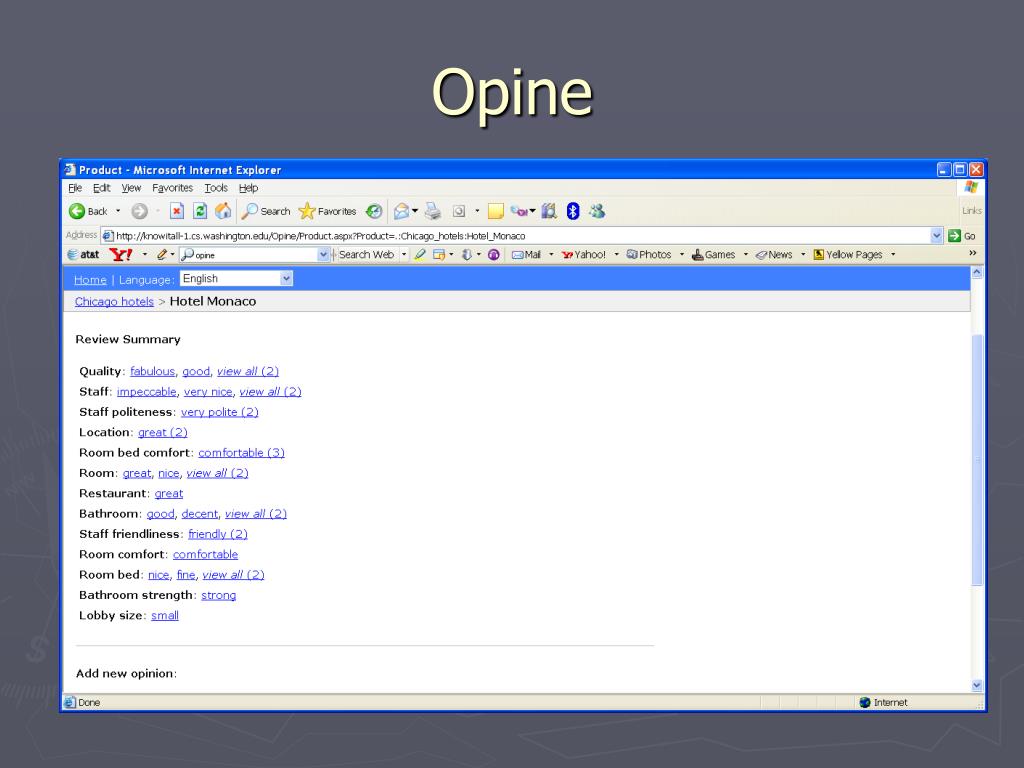Click the Refresh page icon
Screen dimensions: 1024x768
coord(200,211)
